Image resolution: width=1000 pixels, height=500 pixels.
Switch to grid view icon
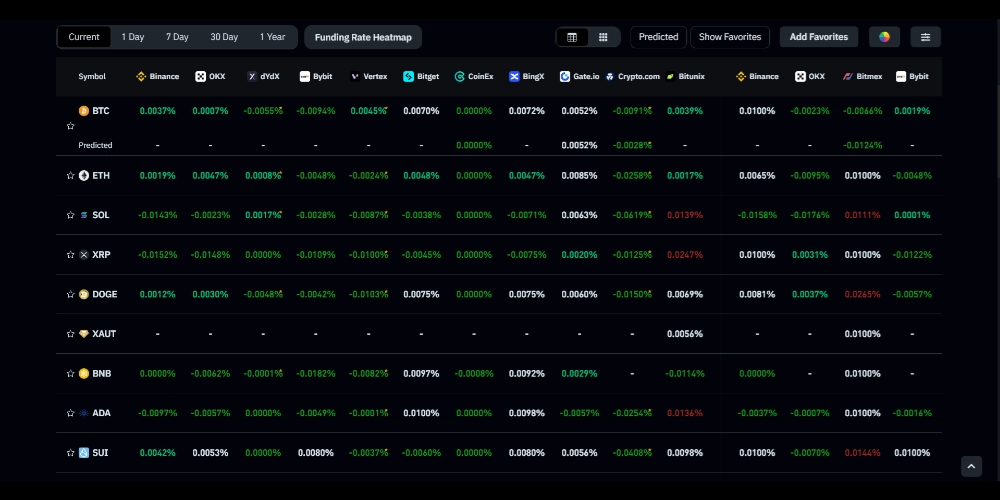pyautogui.click(x=603, y=37)
